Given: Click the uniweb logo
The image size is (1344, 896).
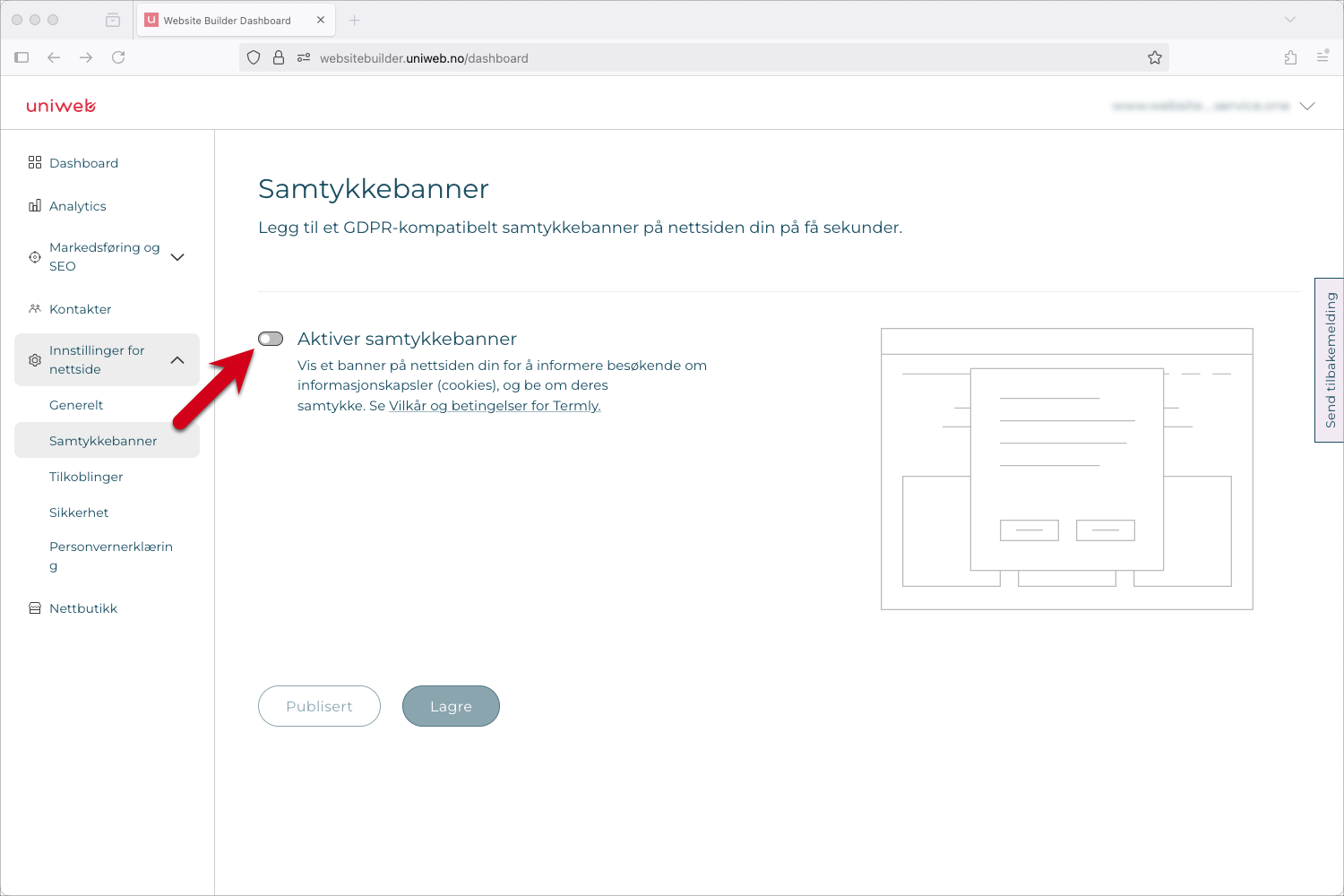Looking at the screenshot, I should [x=61, y=106].
